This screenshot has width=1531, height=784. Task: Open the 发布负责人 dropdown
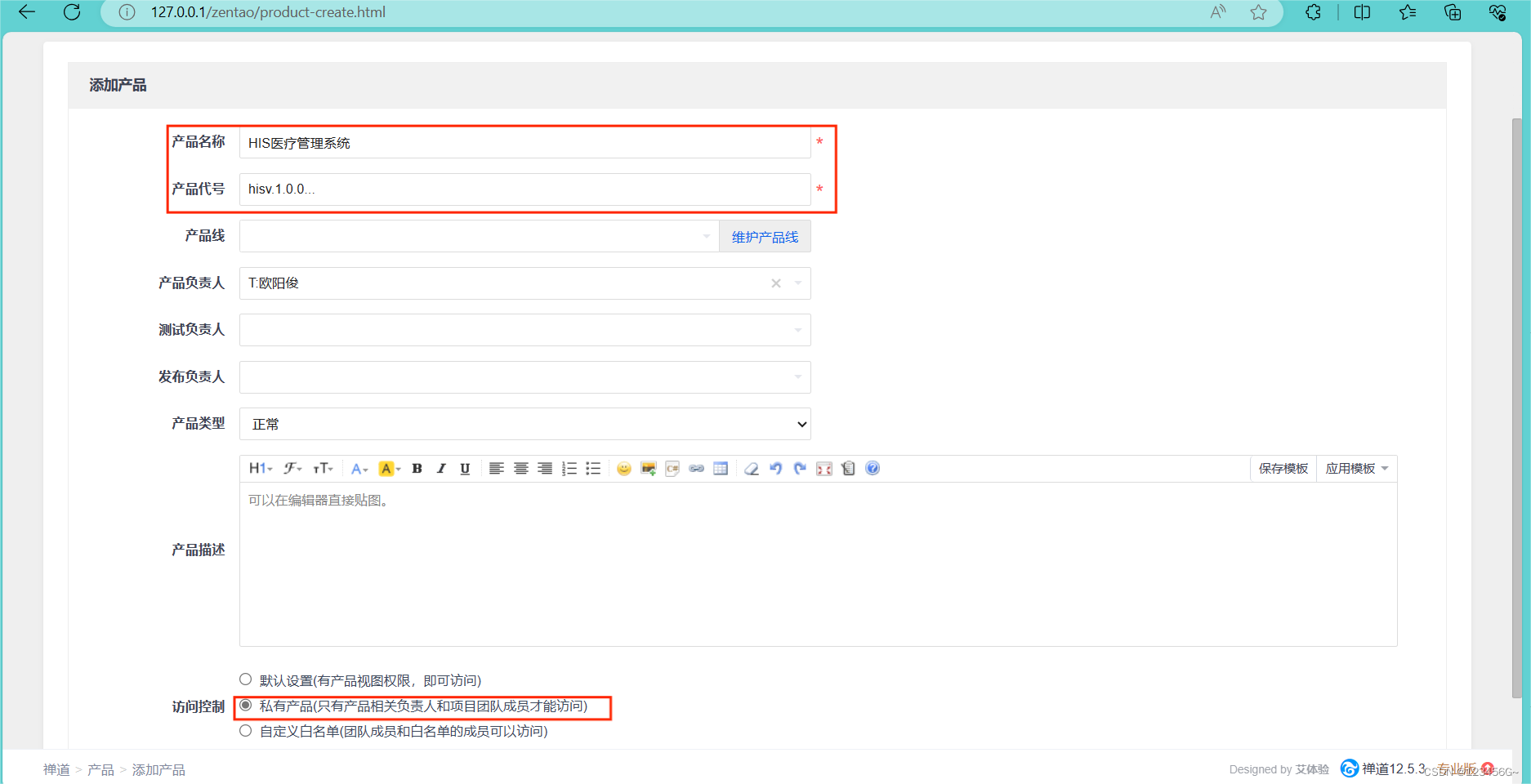[x=524, y=377]
